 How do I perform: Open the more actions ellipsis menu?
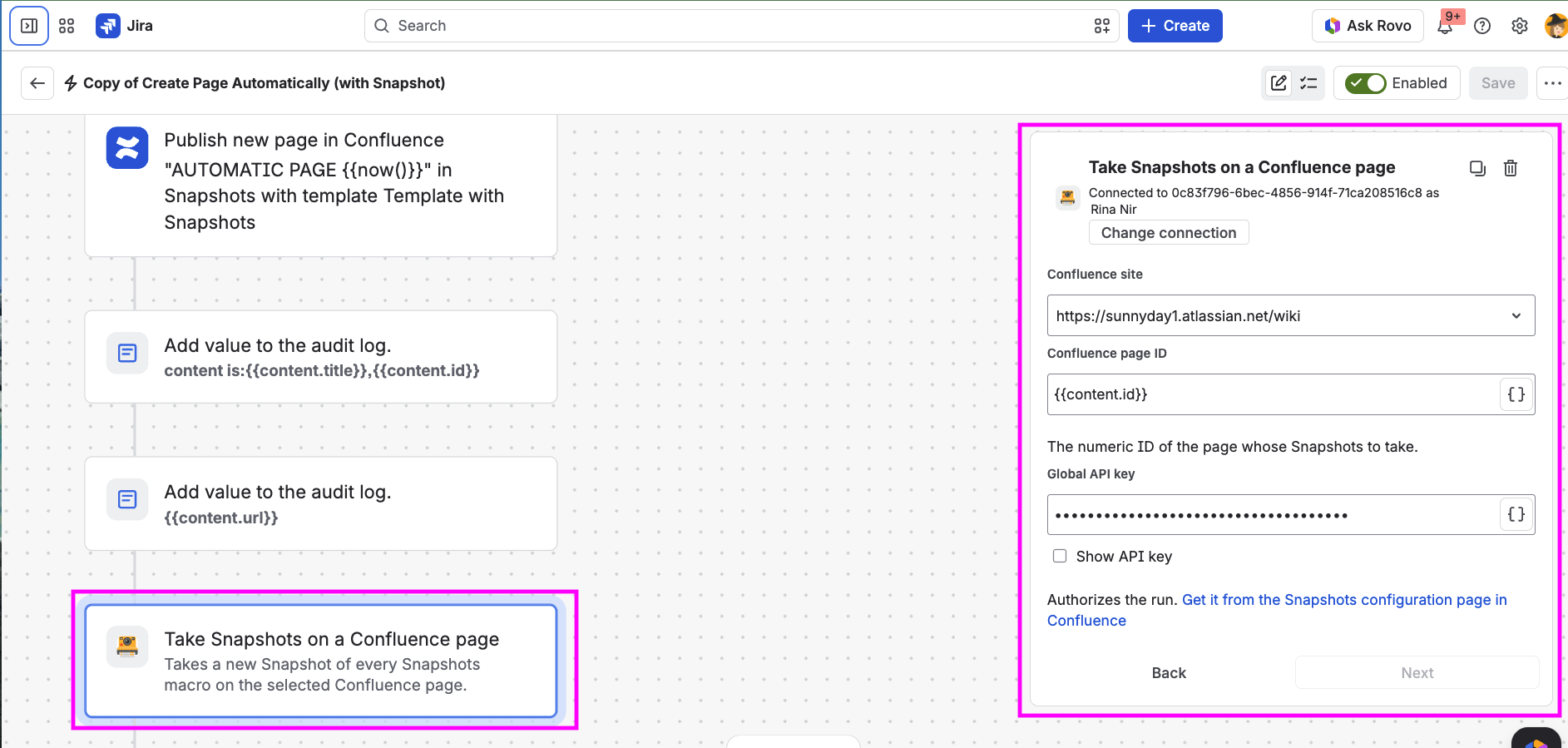click(x=1552, y=83)
